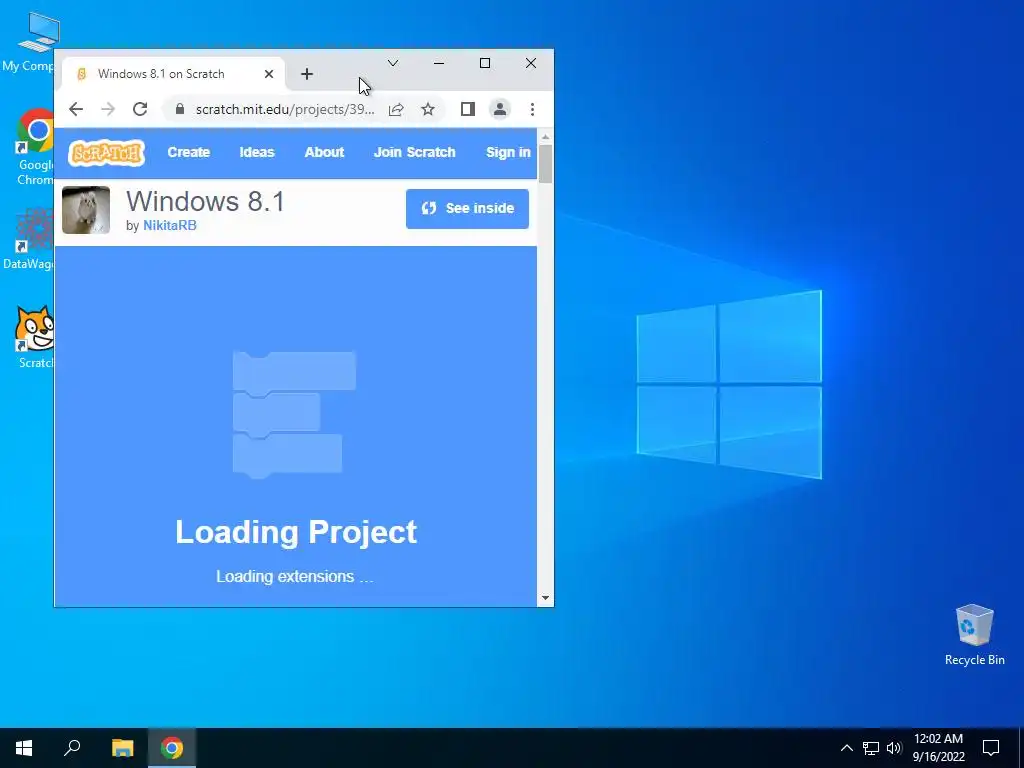Click the Scratch logo
The height and width of the screenshot is (768, 1024).
point(106,153)
